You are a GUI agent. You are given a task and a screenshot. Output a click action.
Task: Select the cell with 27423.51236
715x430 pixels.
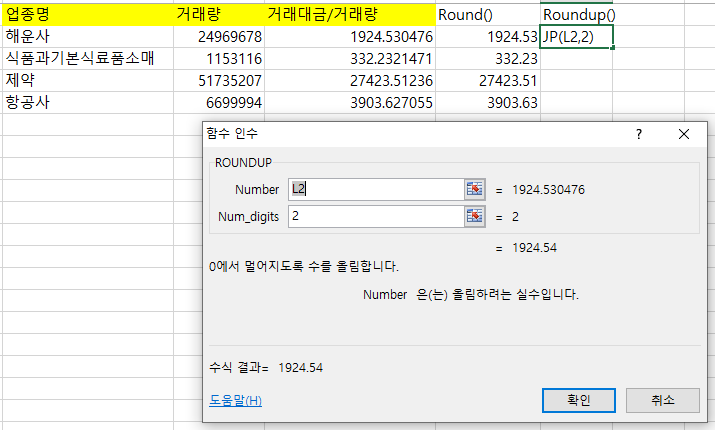tap(350, 80)
